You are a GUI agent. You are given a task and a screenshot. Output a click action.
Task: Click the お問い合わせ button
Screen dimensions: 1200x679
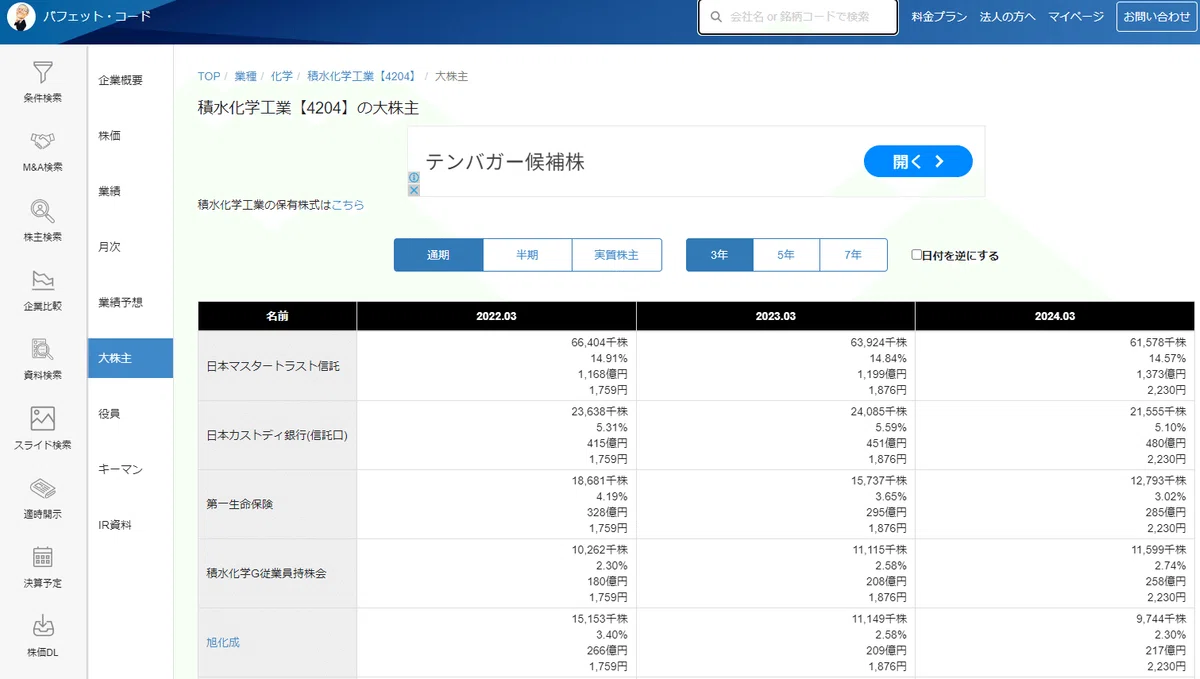coord(1157,17)
